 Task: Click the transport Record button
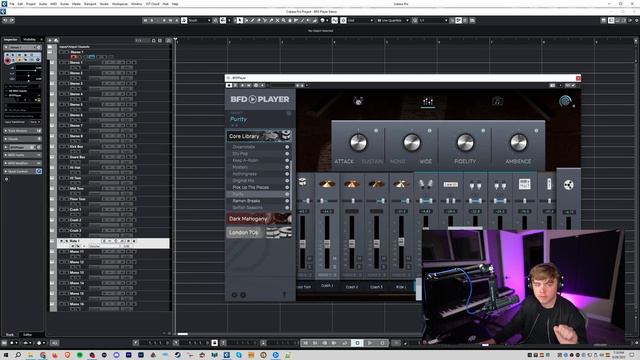click(x=382, y=343)
